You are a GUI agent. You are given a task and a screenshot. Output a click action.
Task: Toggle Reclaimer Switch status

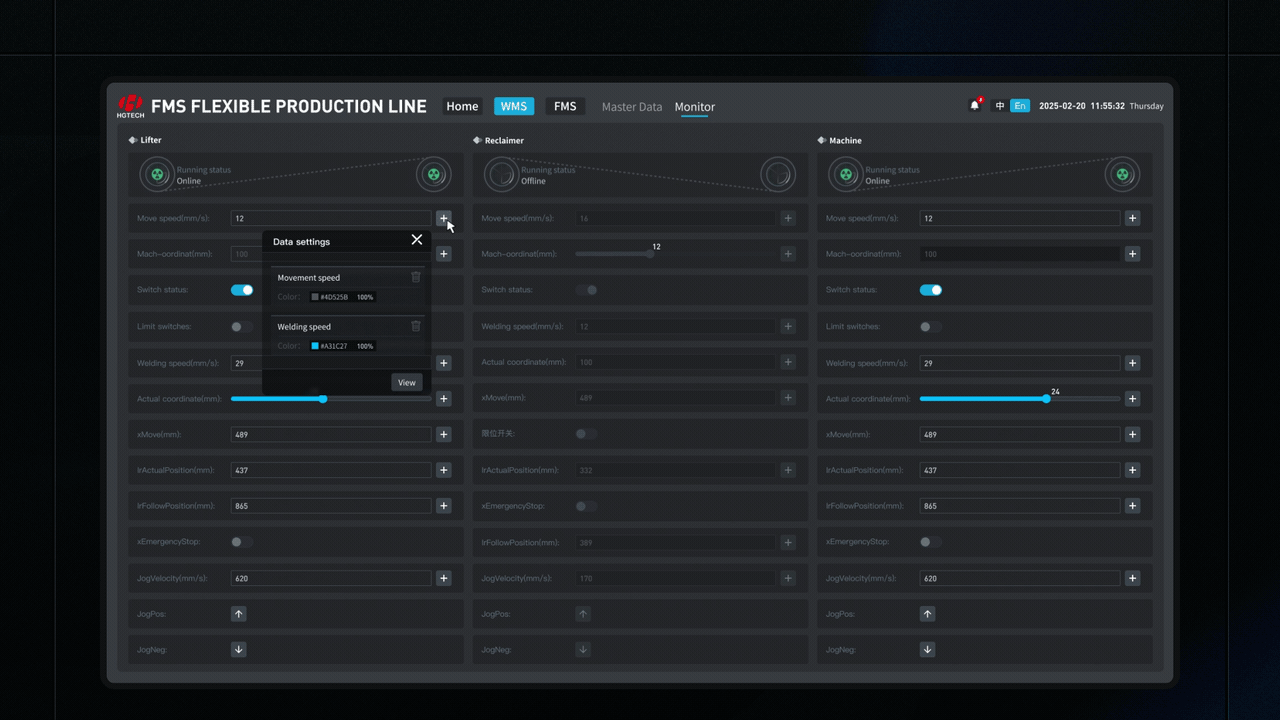pyautogui.click(x=587, y=290)
